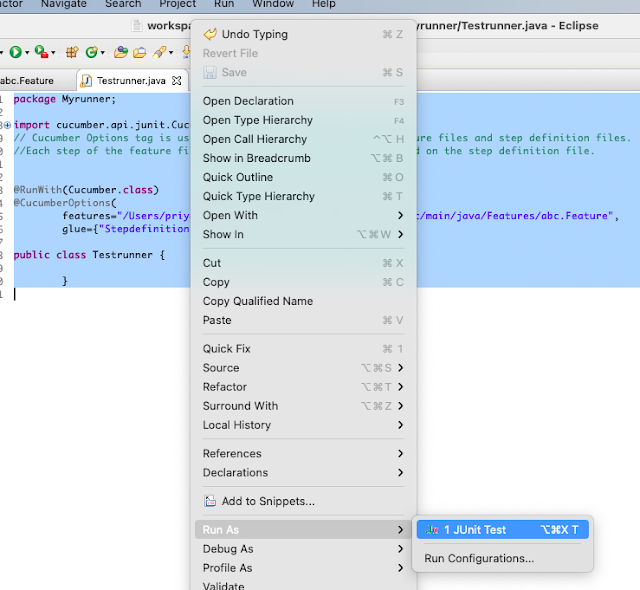The height and width of the screenshot is (590, 640).
Task: Expand the Surround With submenu
Action: pos(303,406)
